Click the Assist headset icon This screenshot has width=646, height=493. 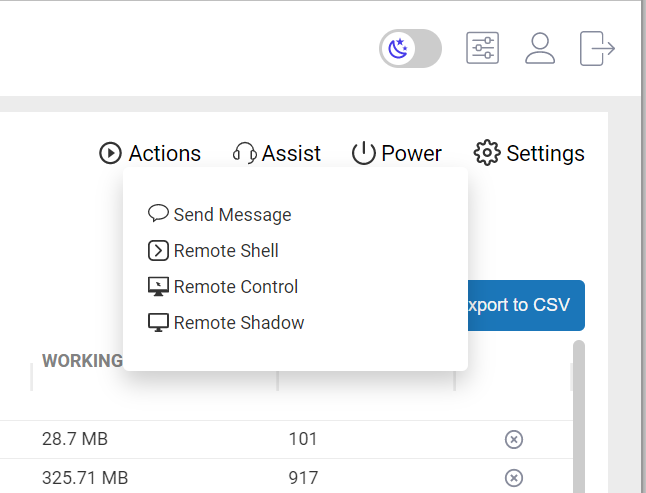pos(245,153)
